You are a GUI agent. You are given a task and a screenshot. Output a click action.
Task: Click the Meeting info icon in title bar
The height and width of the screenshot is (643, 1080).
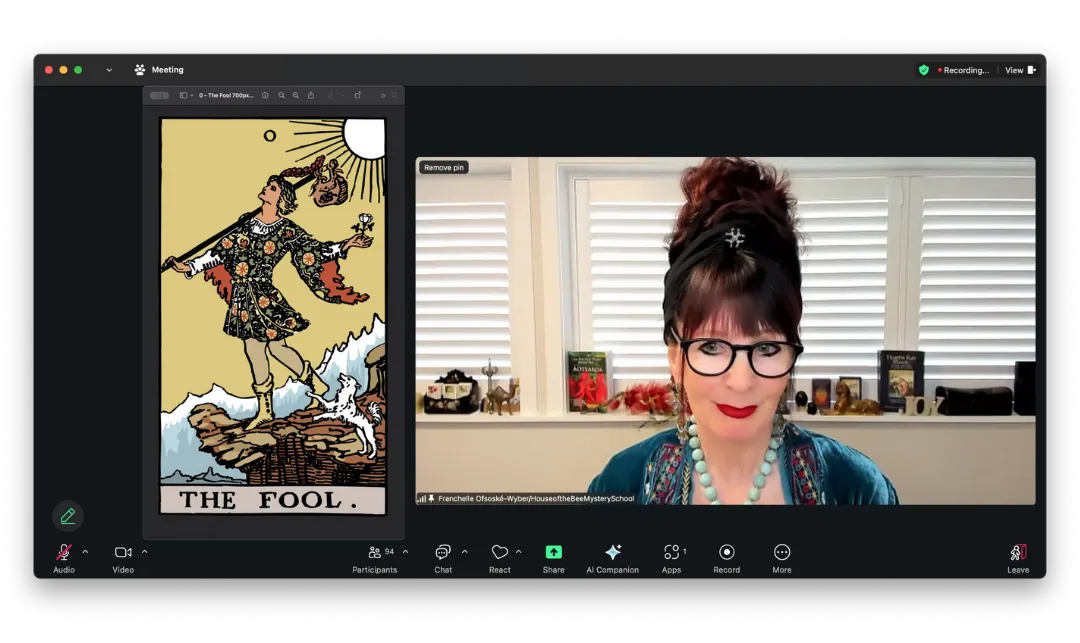pyautogui.click(x=140, y=70)
